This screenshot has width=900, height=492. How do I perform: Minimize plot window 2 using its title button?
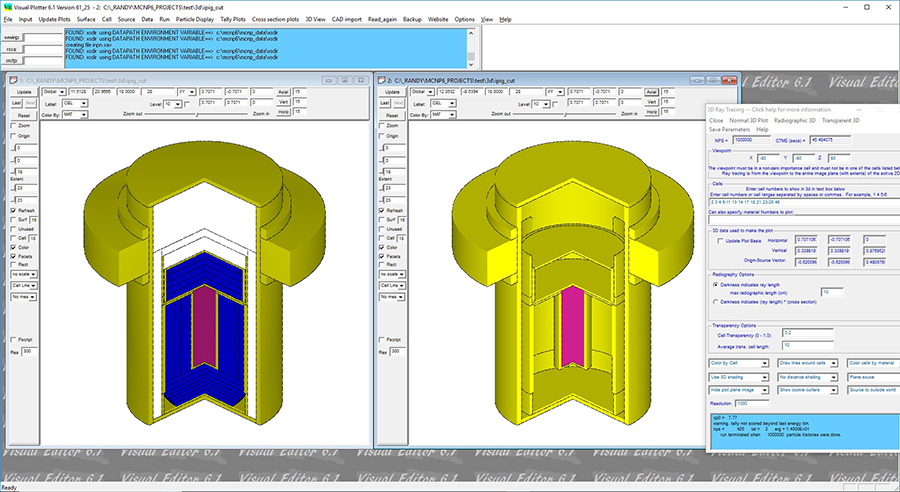tap(697, 80)
